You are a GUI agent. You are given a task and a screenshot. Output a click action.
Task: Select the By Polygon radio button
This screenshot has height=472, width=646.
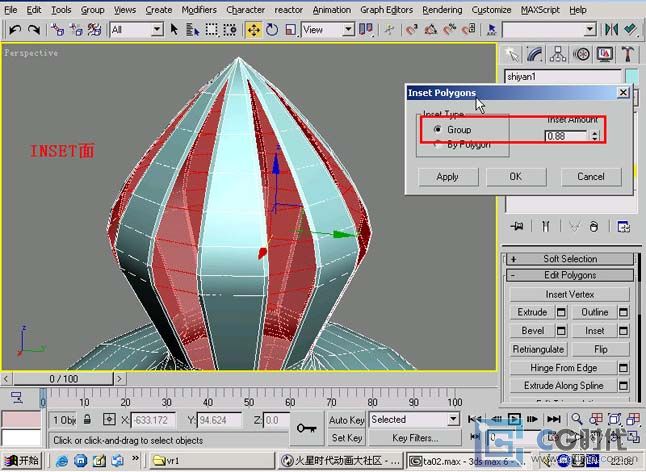pos(438,144)
